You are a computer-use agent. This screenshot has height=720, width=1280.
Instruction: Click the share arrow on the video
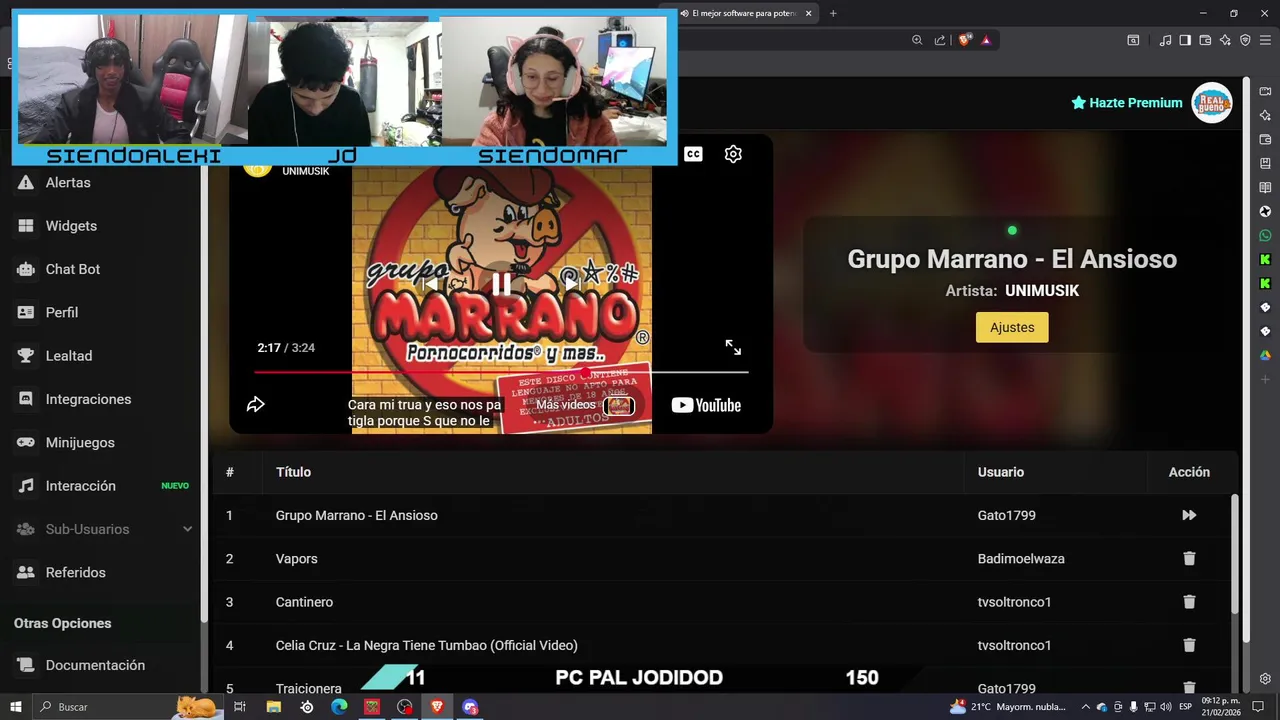[x=256, y=404]
